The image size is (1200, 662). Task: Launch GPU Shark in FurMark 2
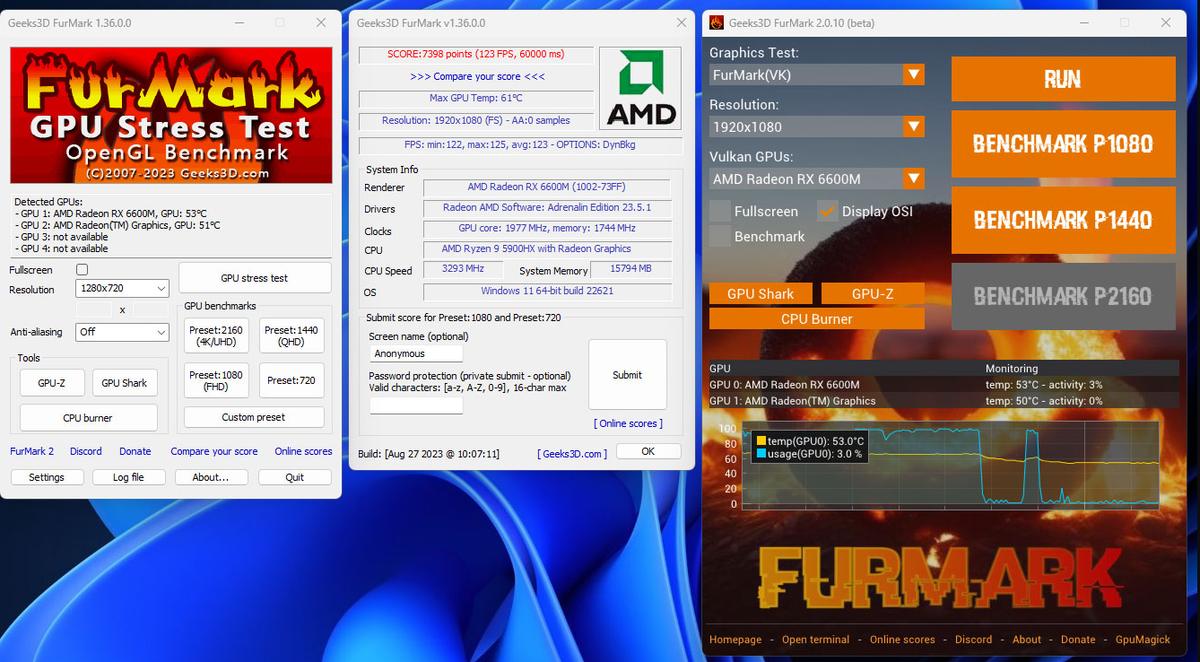point(760,293)
